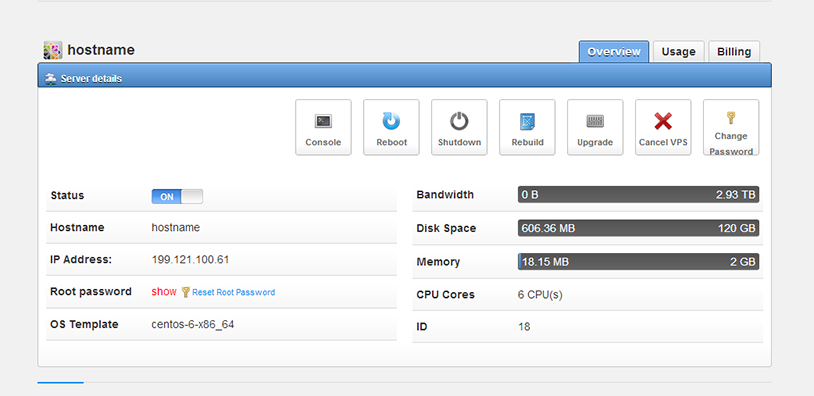The image size is (814, 396).
Task: Open the Rebuild option
Action: pos(527,127)
